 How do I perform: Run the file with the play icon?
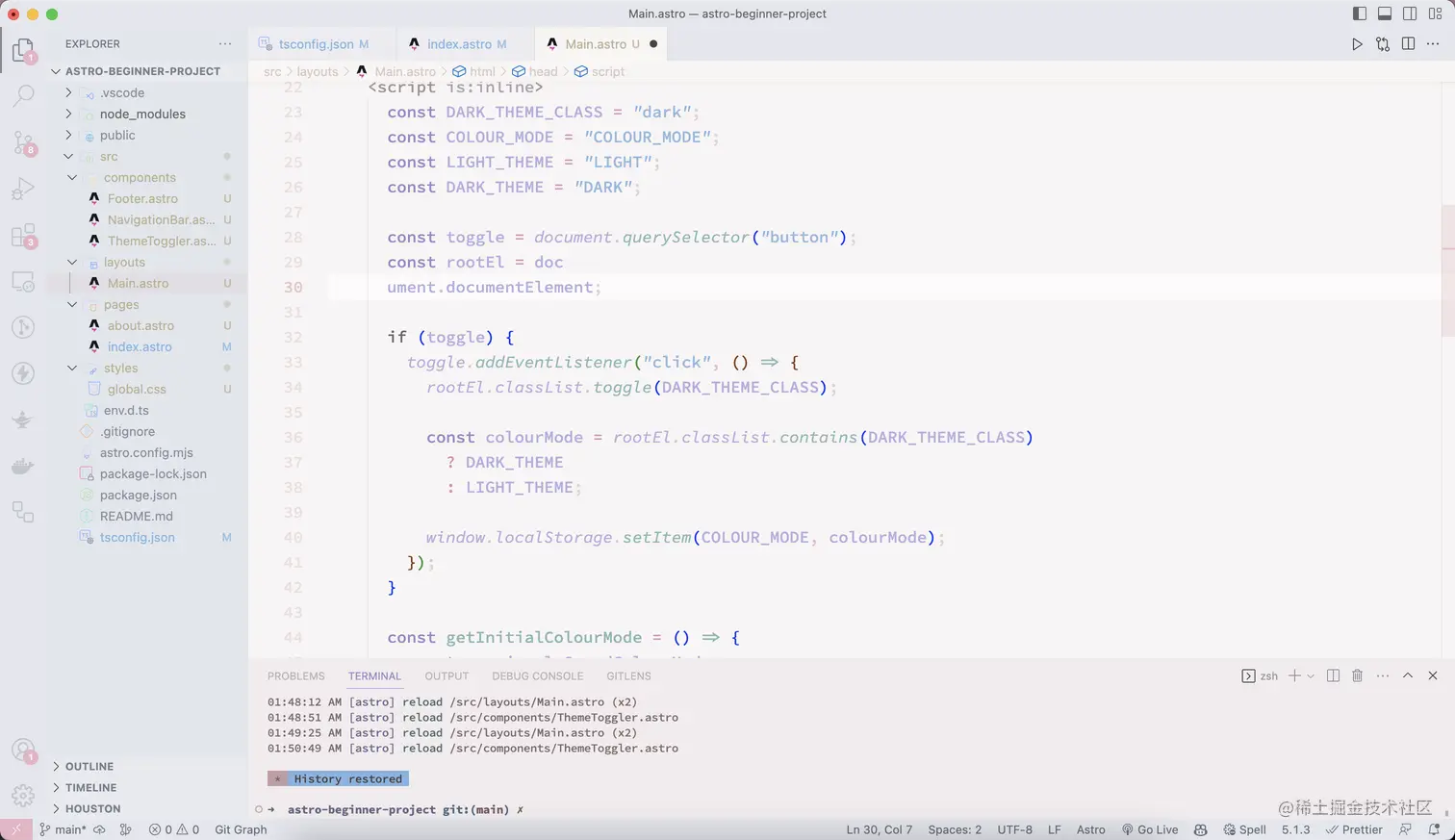[1357, 44]
